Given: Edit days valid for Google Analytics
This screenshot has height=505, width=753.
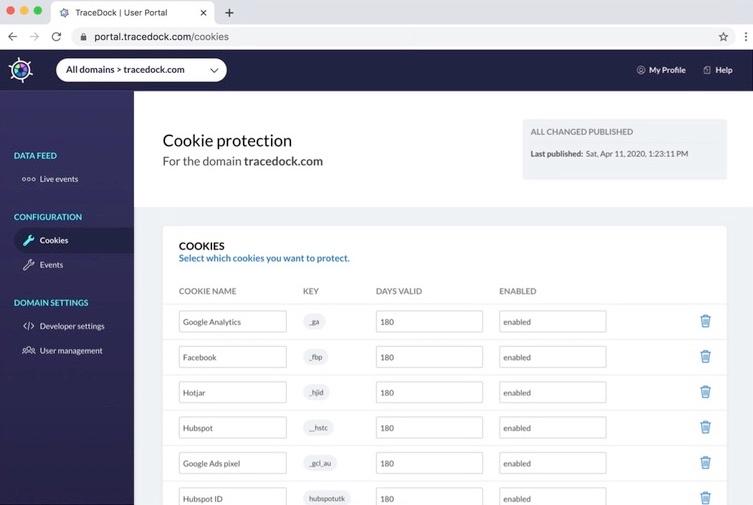Looking at the screenshot, I should point(429,322).
